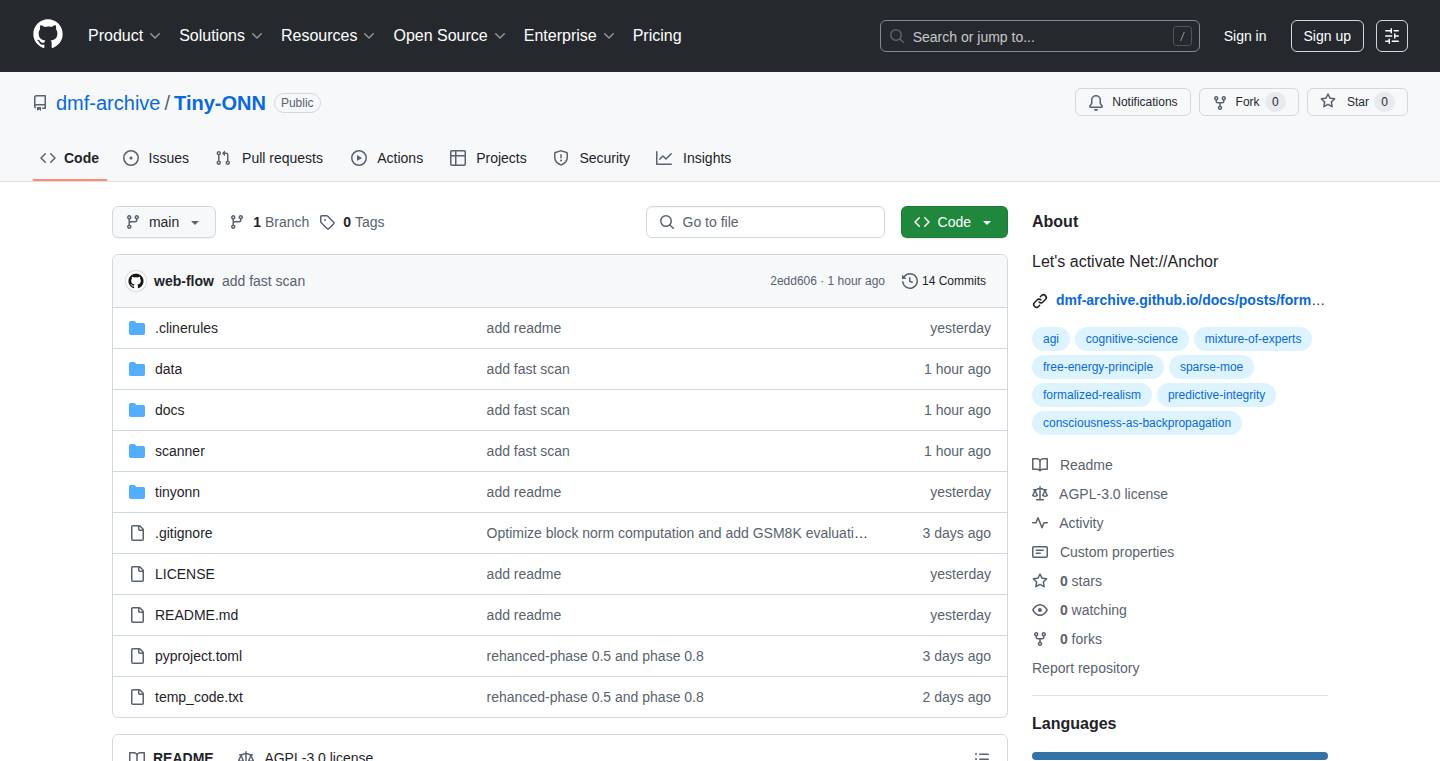Switch to the Actions tab
1440x761 pixels.
387,158
